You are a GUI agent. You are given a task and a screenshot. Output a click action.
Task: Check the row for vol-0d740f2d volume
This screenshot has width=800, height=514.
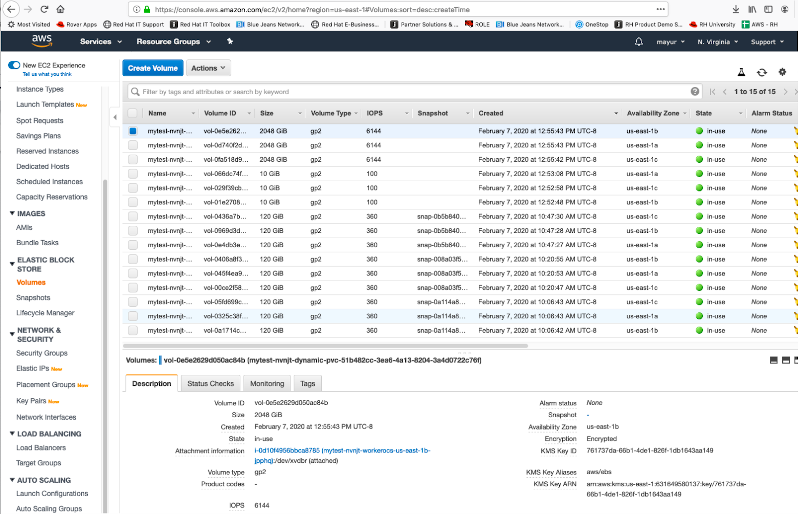133,145
